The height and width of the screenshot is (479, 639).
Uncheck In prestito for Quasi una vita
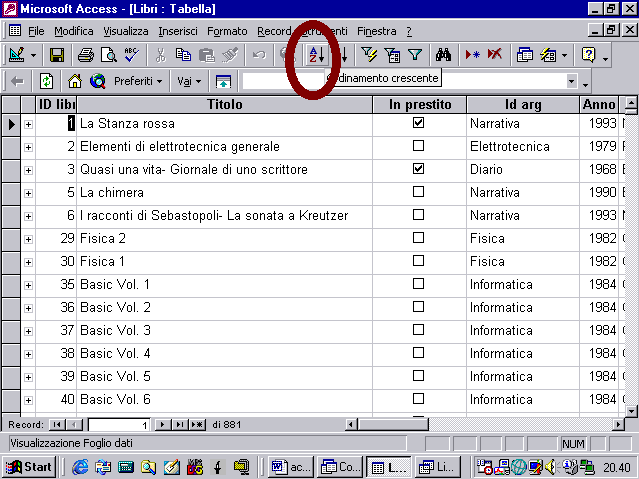419,169
